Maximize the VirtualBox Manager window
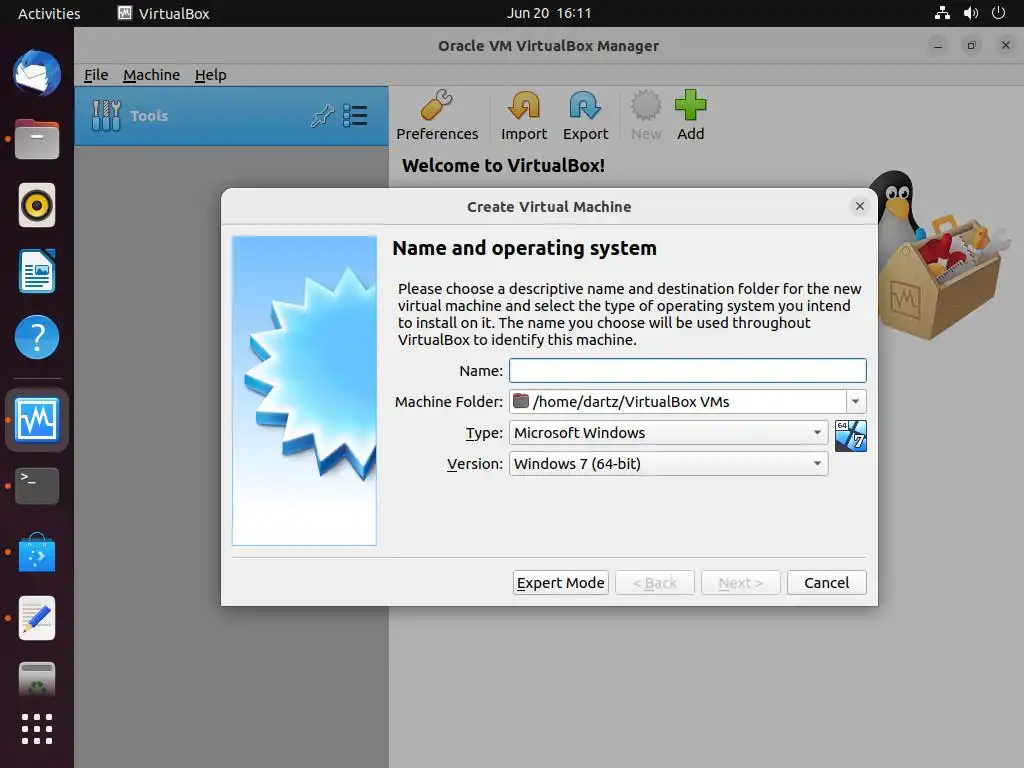This screenshot has height=768, width=1024. coord(972,45)
